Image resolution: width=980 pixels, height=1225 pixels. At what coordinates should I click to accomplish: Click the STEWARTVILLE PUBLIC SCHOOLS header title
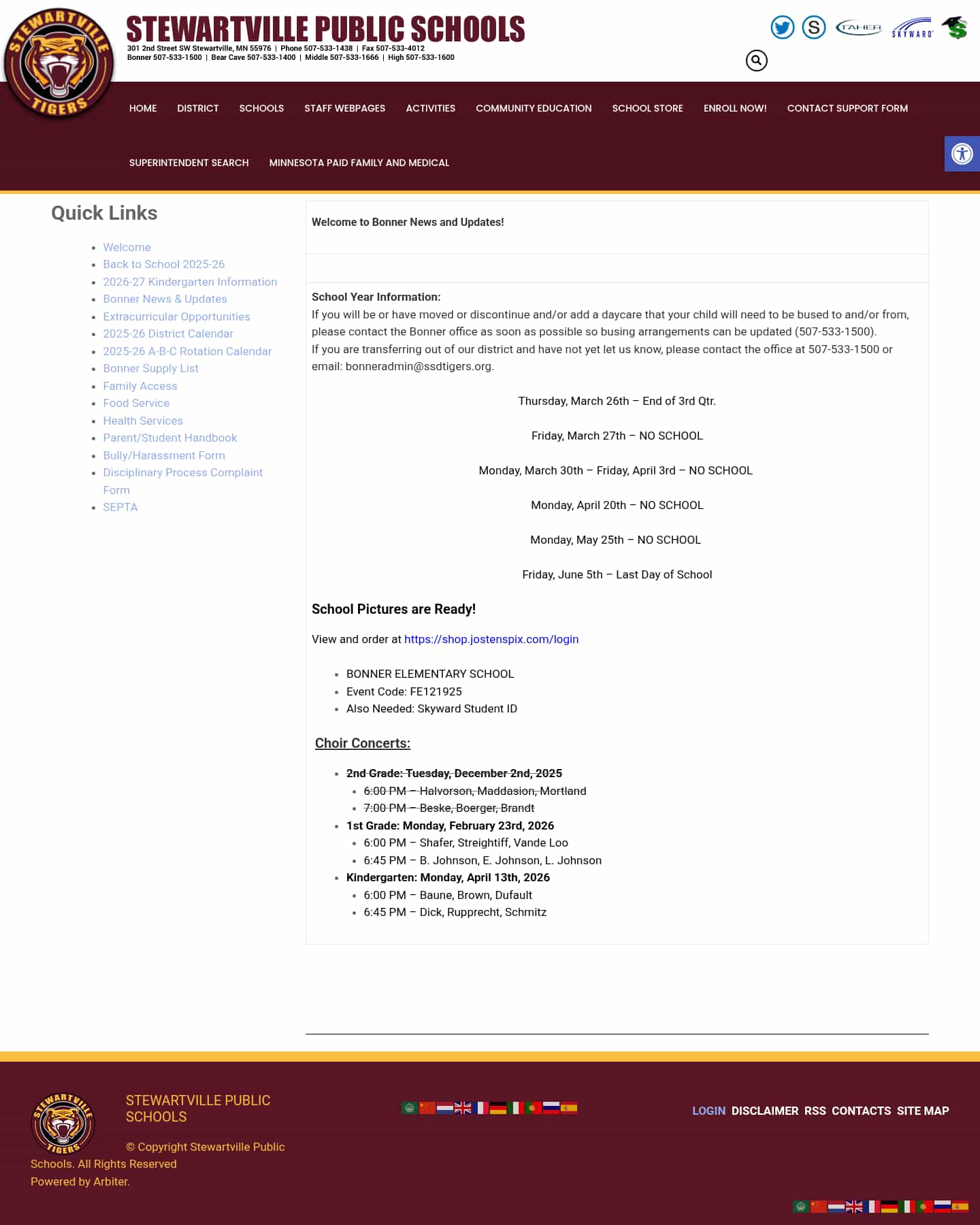(325, 29)
